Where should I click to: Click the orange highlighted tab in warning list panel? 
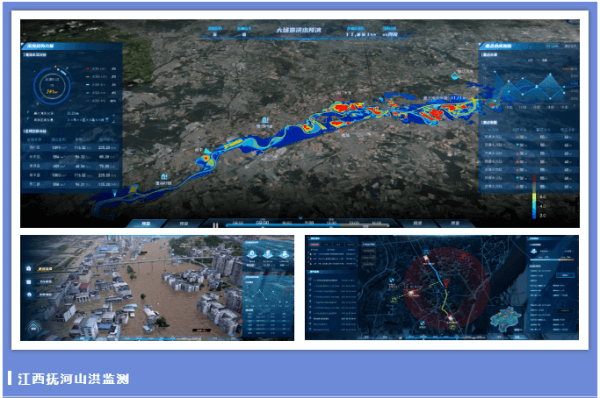(x=315, y=244)
